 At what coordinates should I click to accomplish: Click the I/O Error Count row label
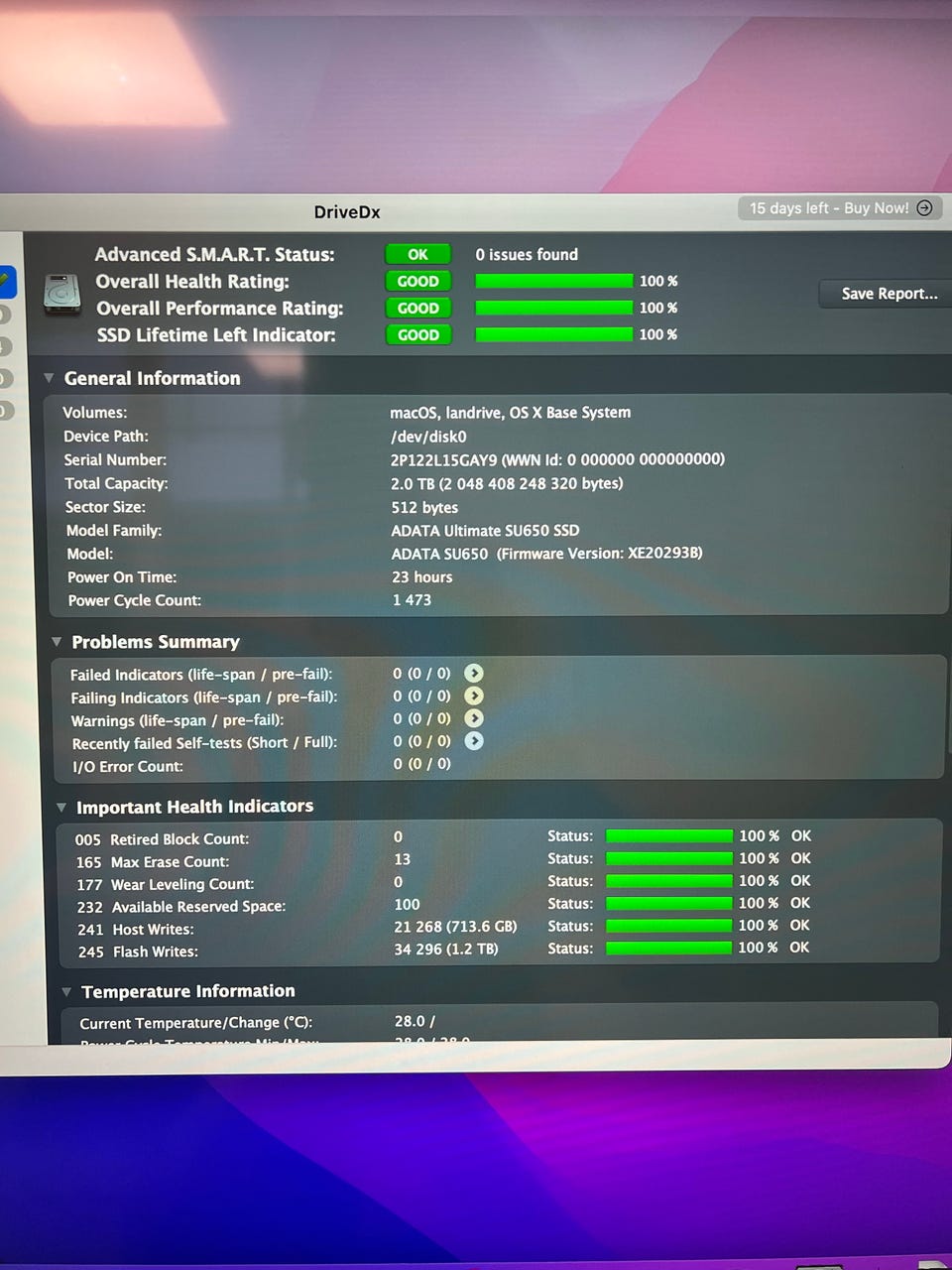(x=127, y=767)
